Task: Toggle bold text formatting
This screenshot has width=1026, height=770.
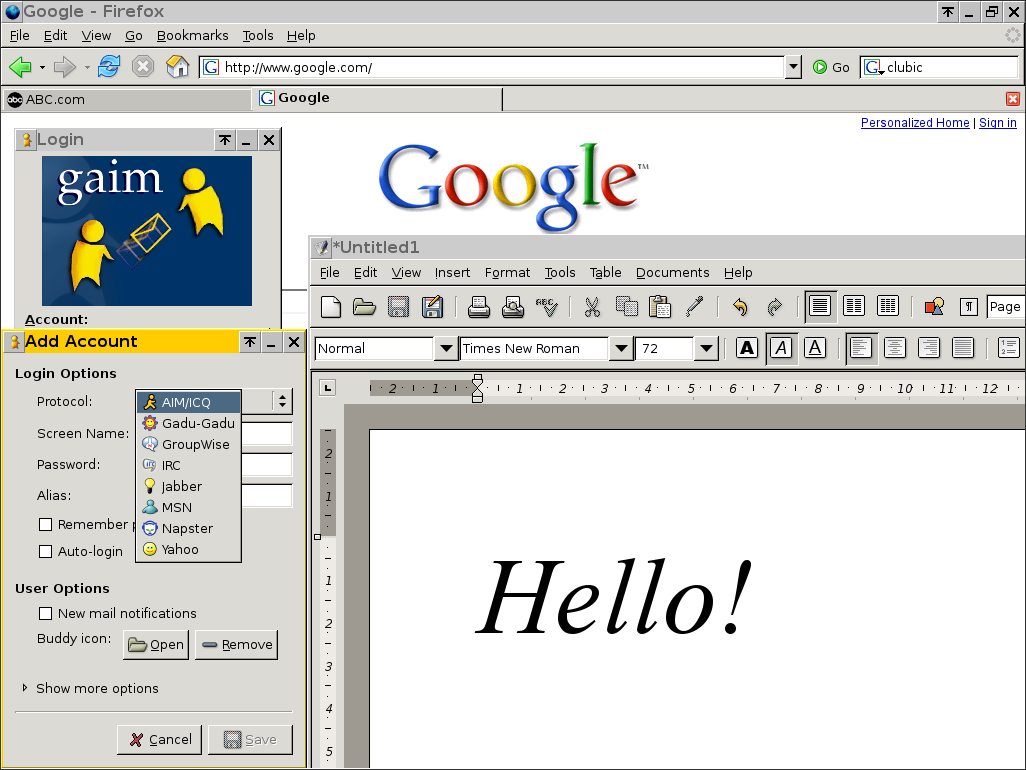Action: click(x=747, y=348)
